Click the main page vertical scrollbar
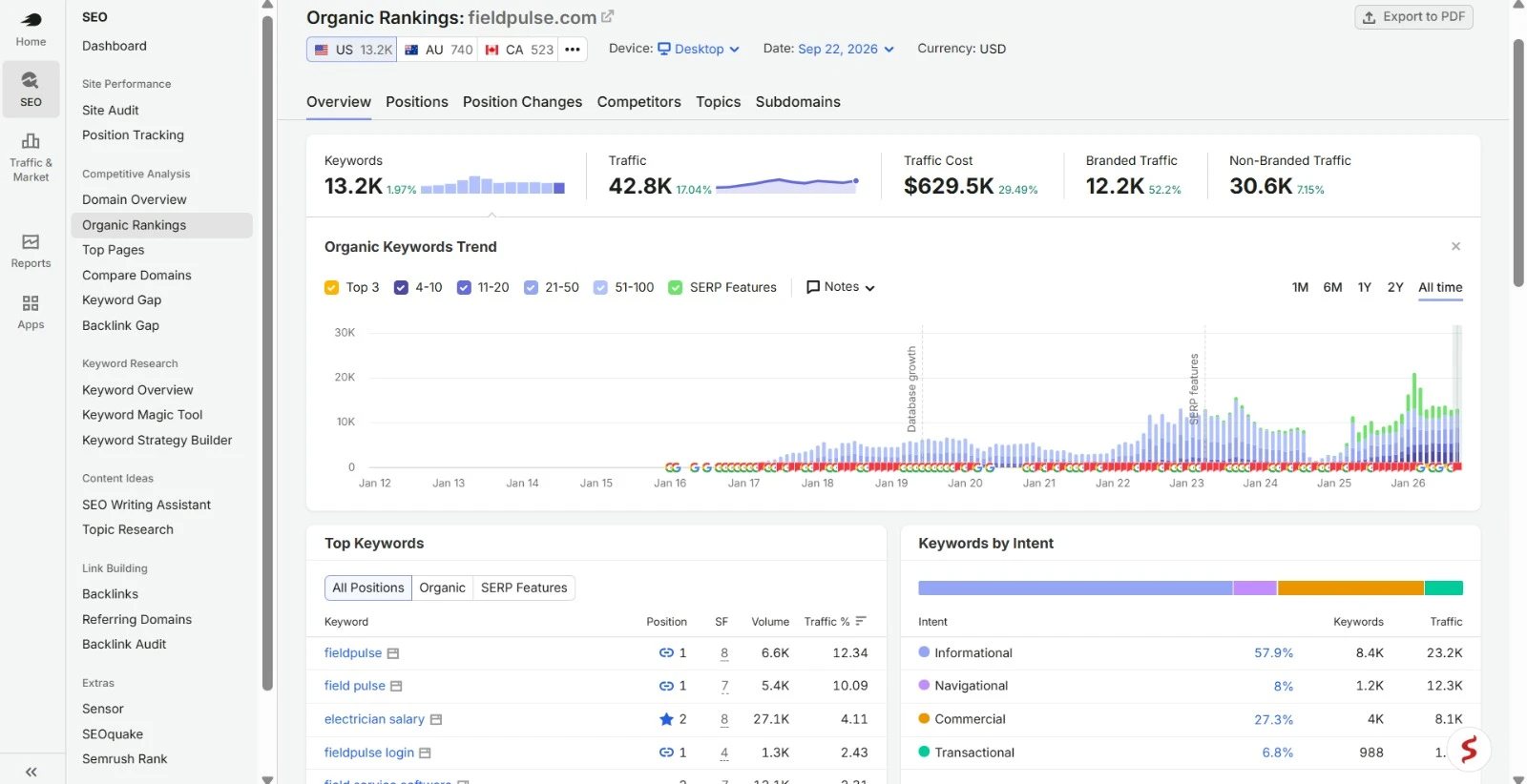 pos(1518,162)
